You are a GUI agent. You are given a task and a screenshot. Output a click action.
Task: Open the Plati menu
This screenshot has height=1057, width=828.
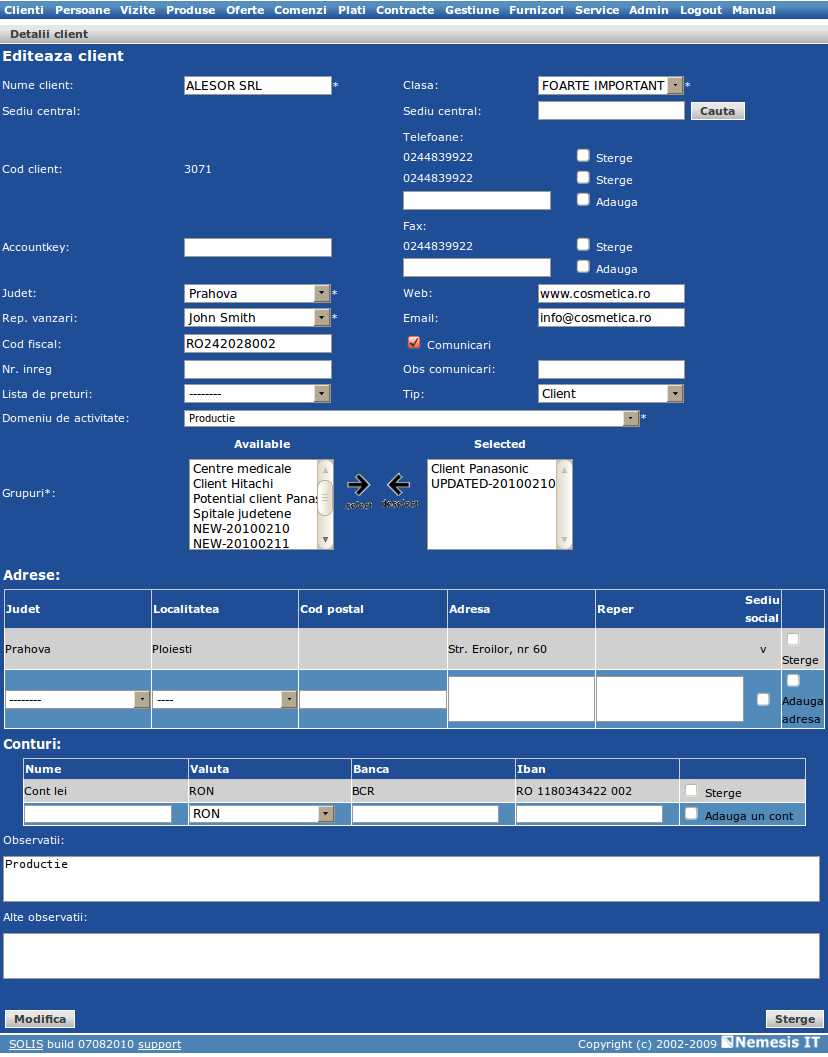click(x=352, y=10)
